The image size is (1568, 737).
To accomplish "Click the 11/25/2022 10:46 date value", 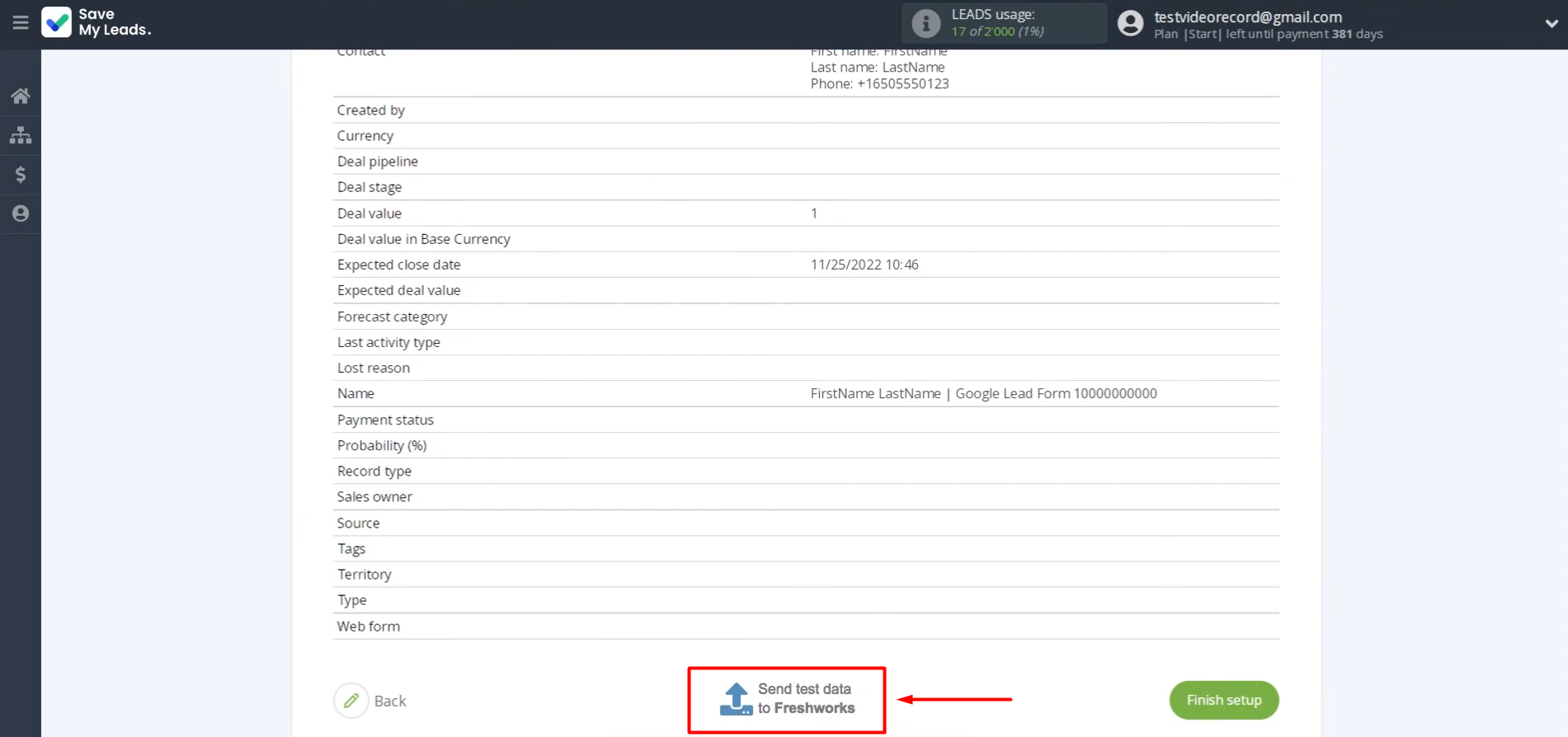I will (x=864, y=265).
